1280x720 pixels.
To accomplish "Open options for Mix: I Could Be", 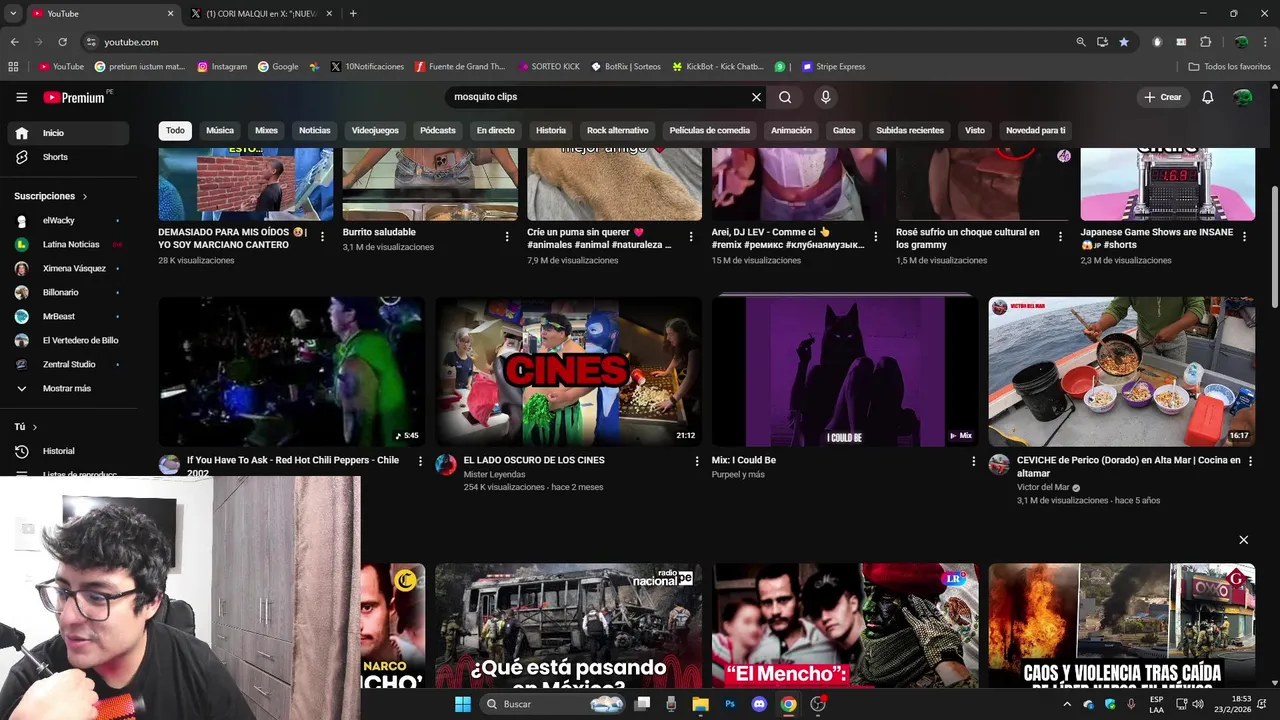I will click(x=973, y=461).
